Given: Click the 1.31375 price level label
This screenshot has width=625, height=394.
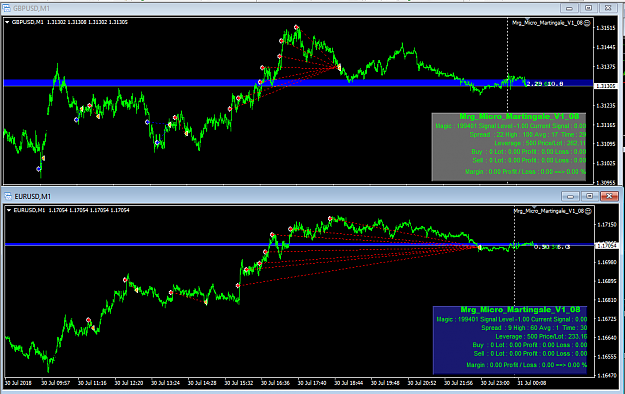Looking at the screenshot, I should click(606, 67).
